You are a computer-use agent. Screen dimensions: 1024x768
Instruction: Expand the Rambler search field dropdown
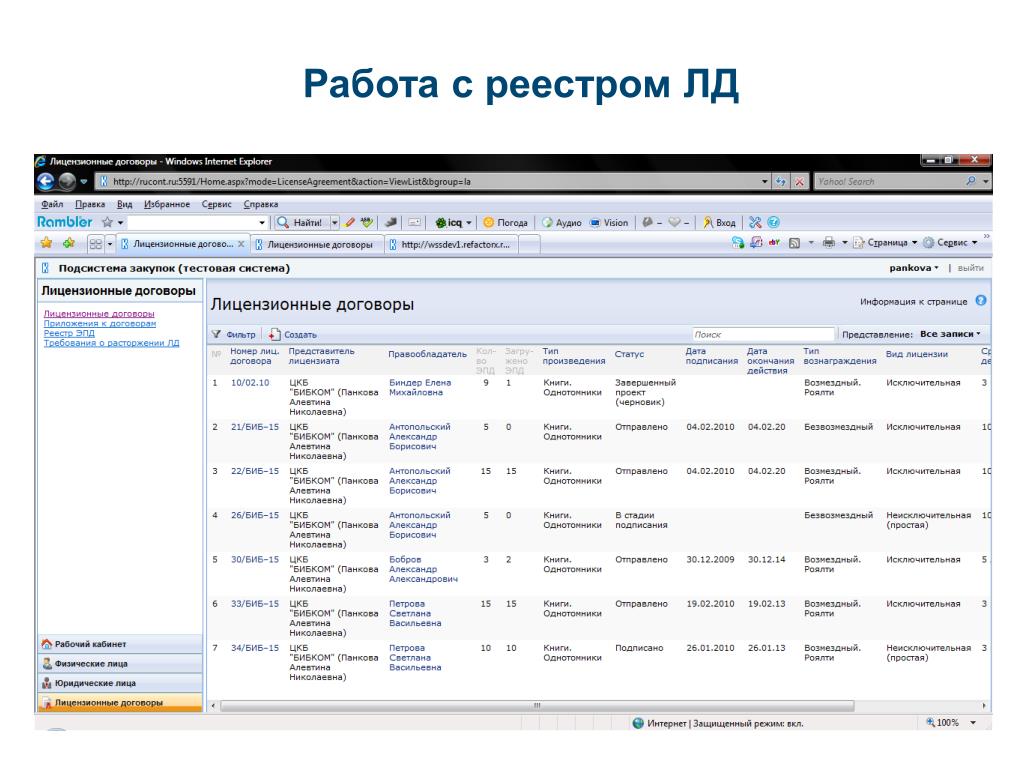click(262, 223)
